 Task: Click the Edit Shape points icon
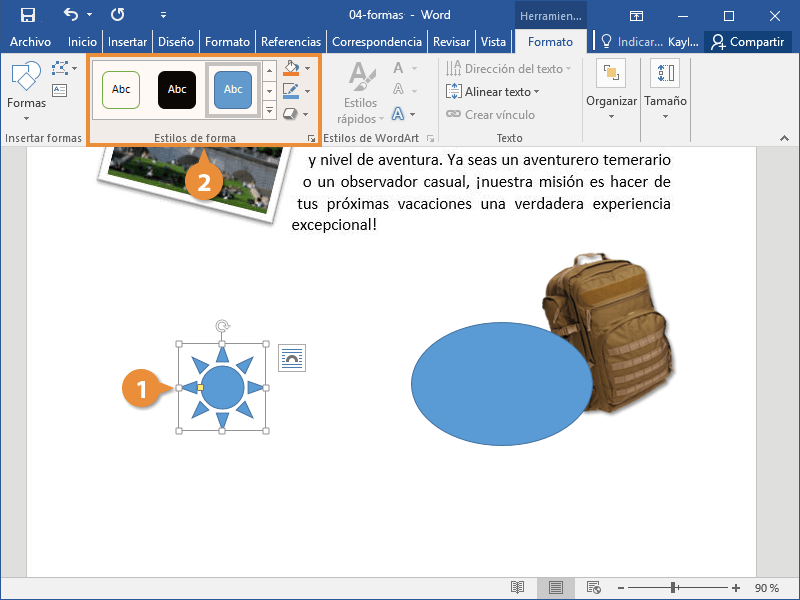(60, 68)
